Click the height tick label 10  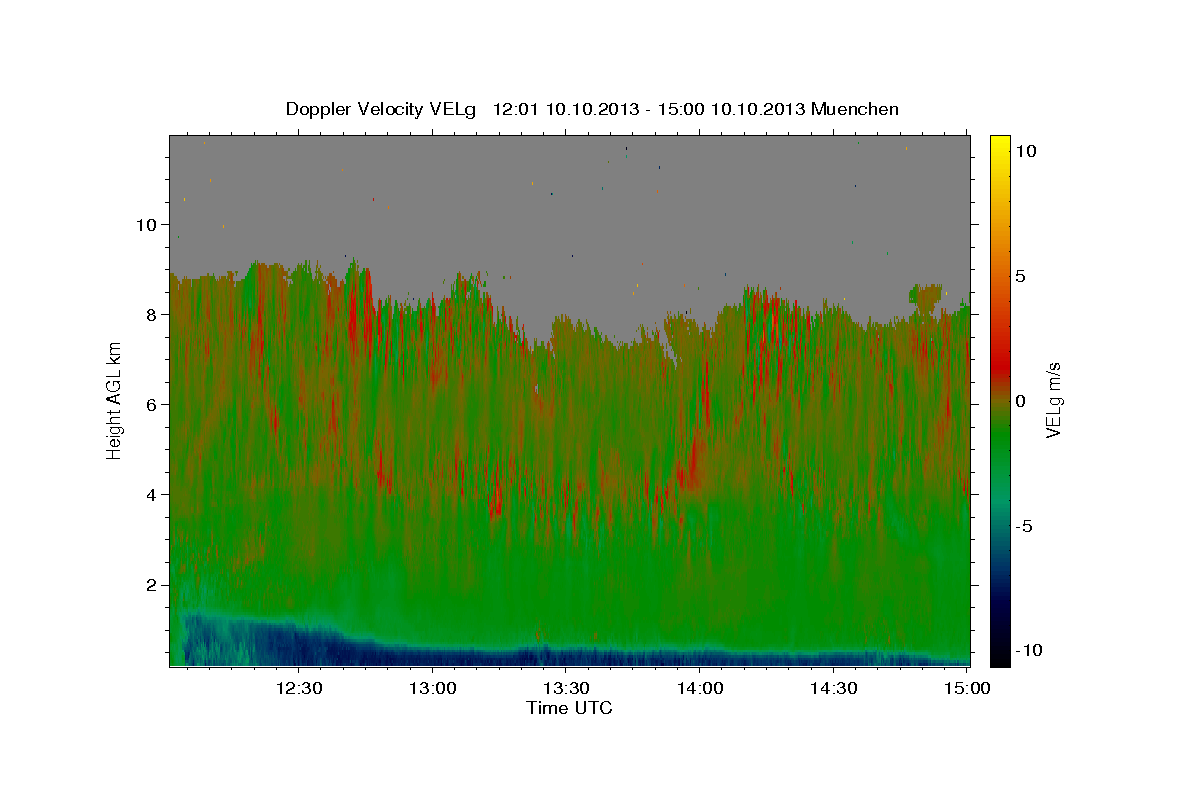(x=145, y=225)
